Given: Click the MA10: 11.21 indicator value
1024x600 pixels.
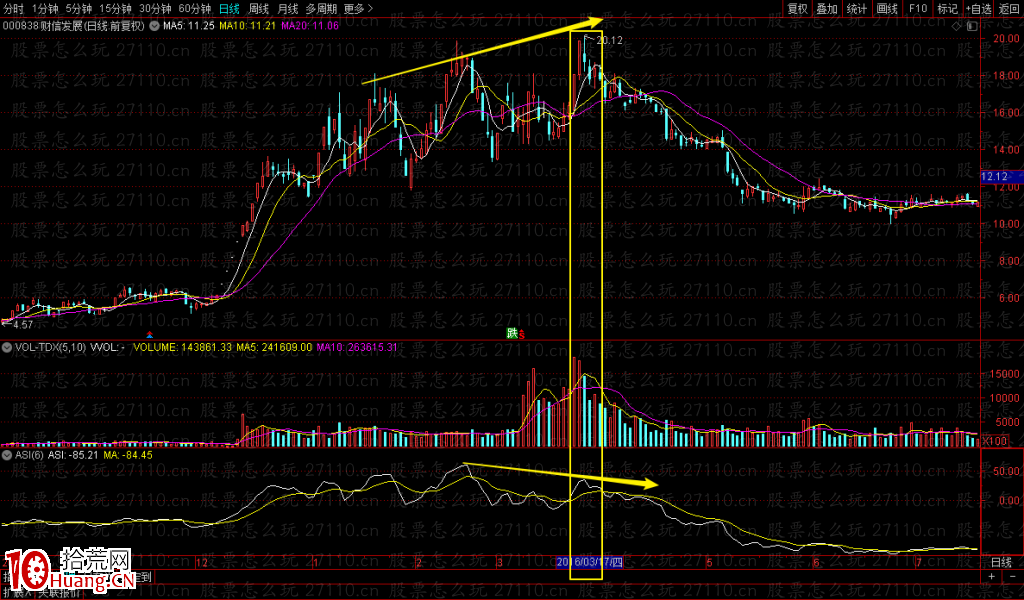Looking at the screenshot, I should [248, 26].
